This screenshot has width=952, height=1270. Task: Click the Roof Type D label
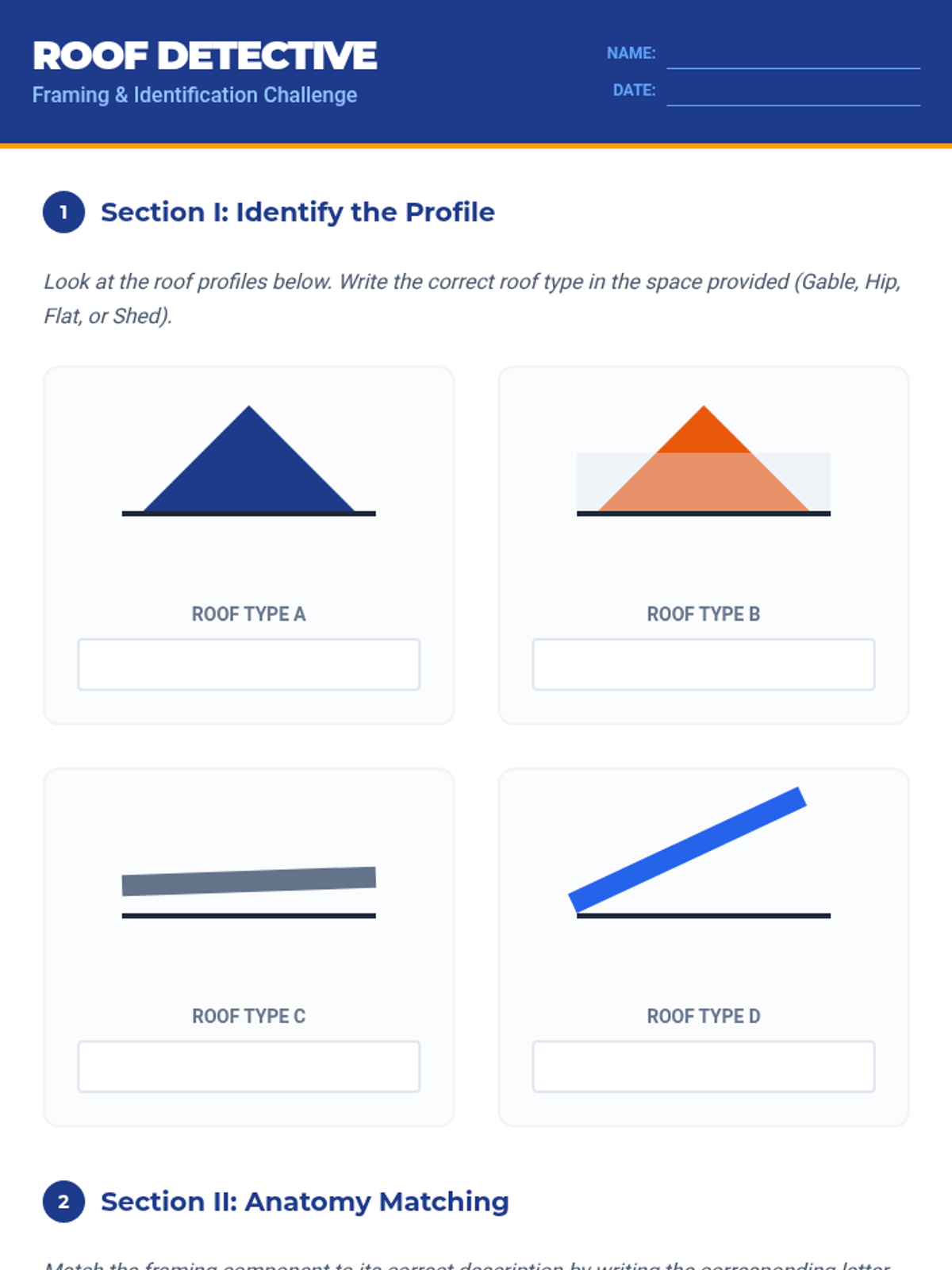[704, 1016]
